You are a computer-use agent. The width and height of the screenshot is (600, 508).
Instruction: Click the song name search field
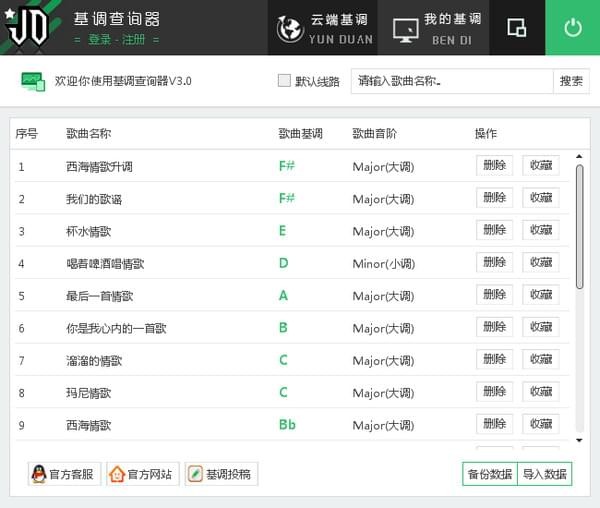pyautogui.click(x=451, y=81)
